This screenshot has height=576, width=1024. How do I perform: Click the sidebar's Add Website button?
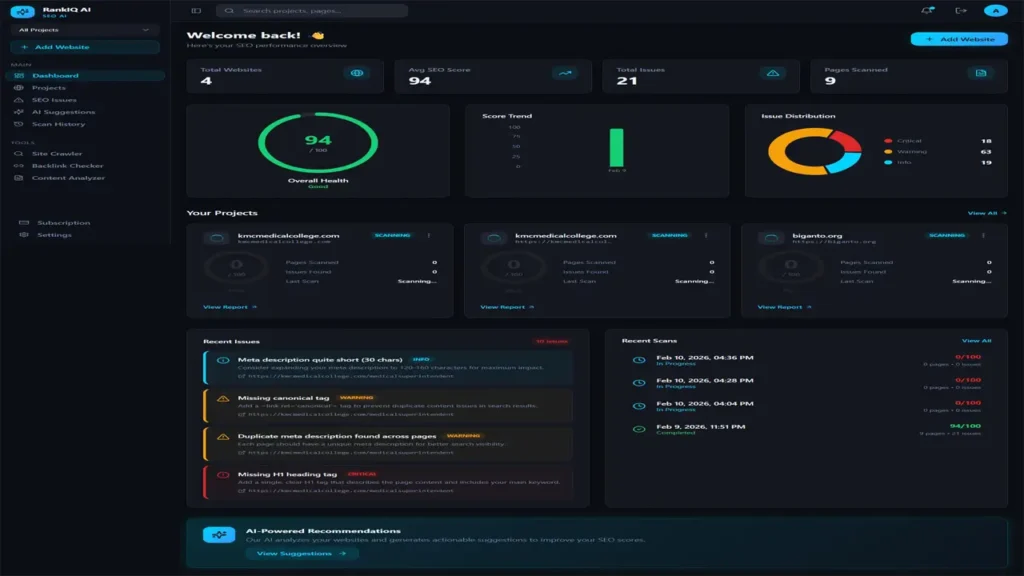coord(84,47)
